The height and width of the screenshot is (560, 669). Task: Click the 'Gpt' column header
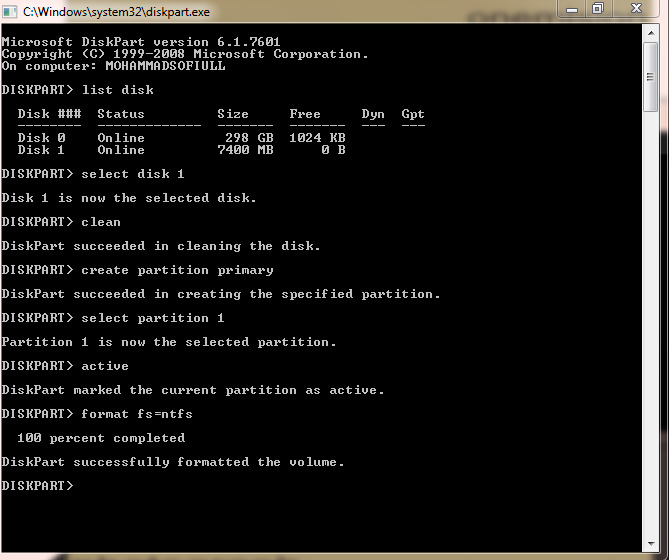point(413,114)
